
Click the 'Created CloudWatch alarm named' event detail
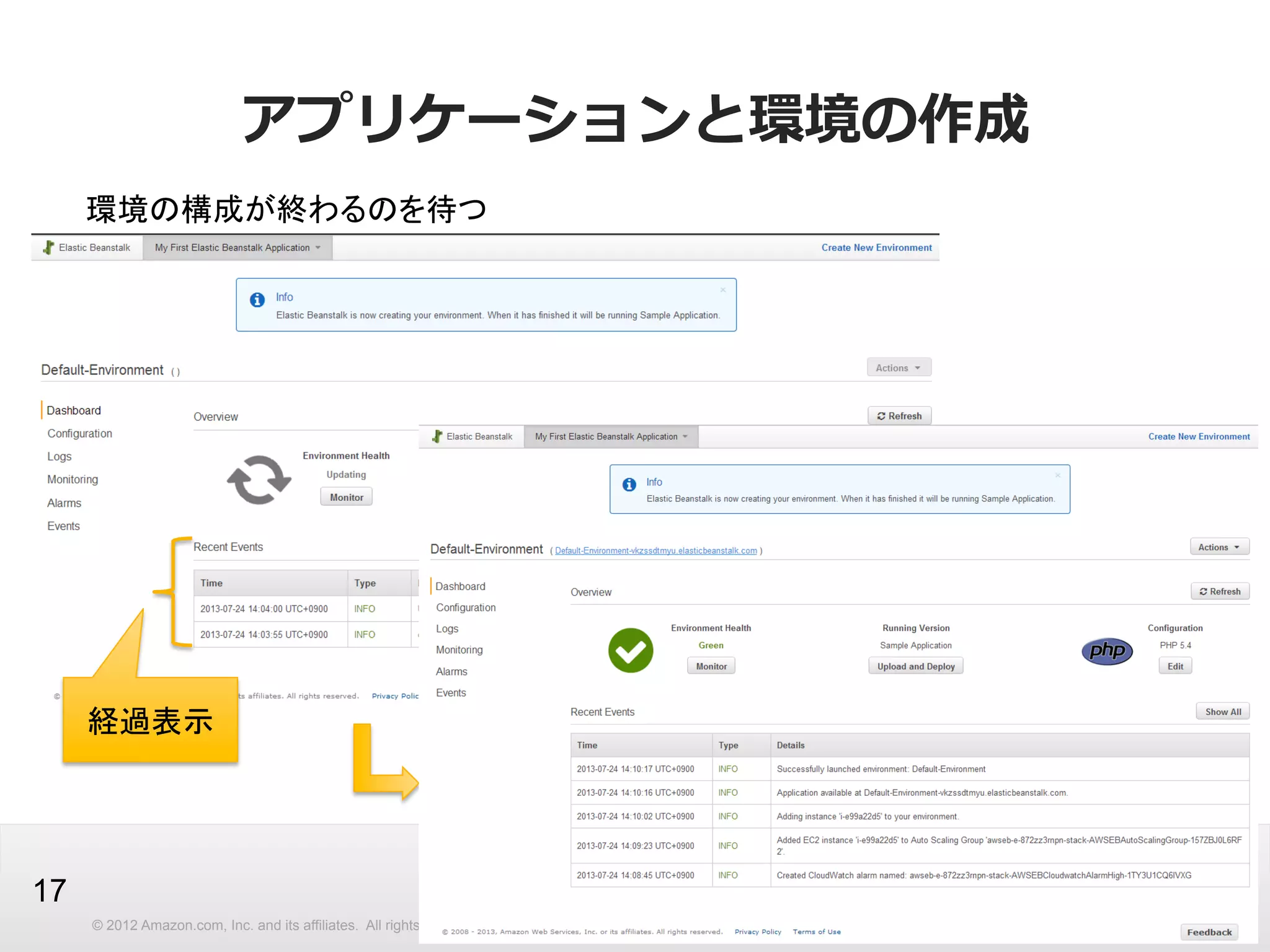984,875
